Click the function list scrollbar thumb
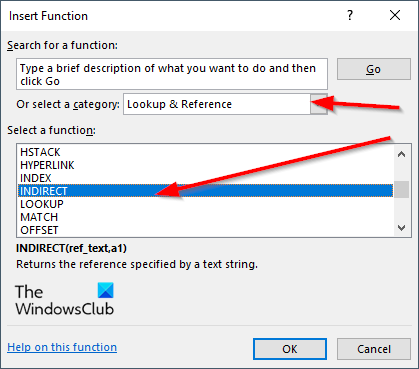The image size is (419, 369). (402, 189)
